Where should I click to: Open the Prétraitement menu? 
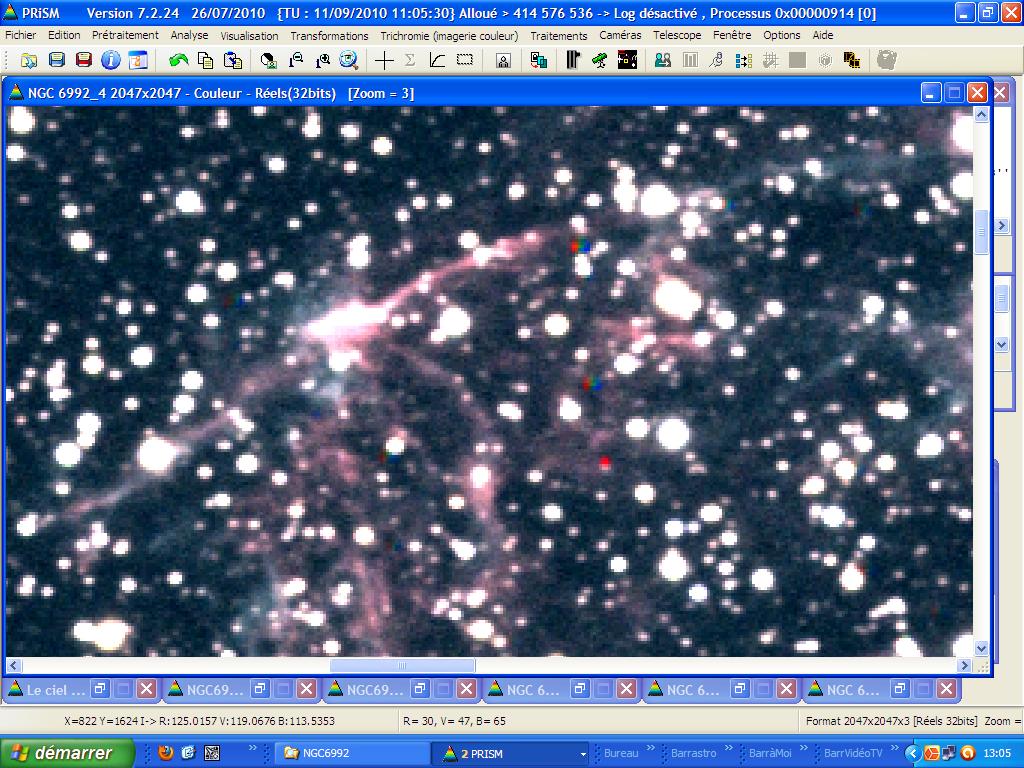pyautogui.click(x=125, y=35)
